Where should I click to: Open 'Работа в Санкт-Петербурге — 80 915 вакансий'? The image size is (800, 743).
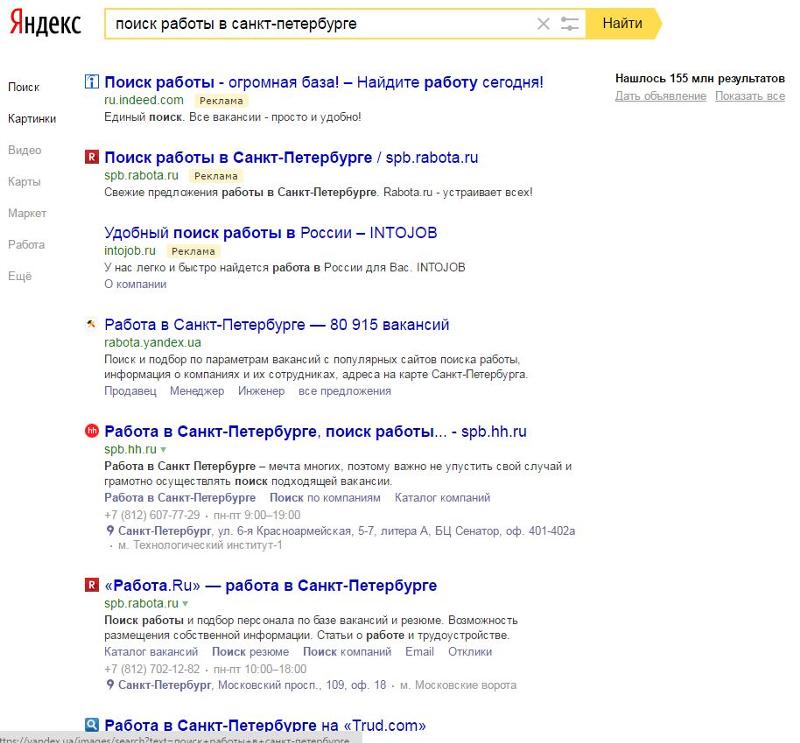[277, 325]
